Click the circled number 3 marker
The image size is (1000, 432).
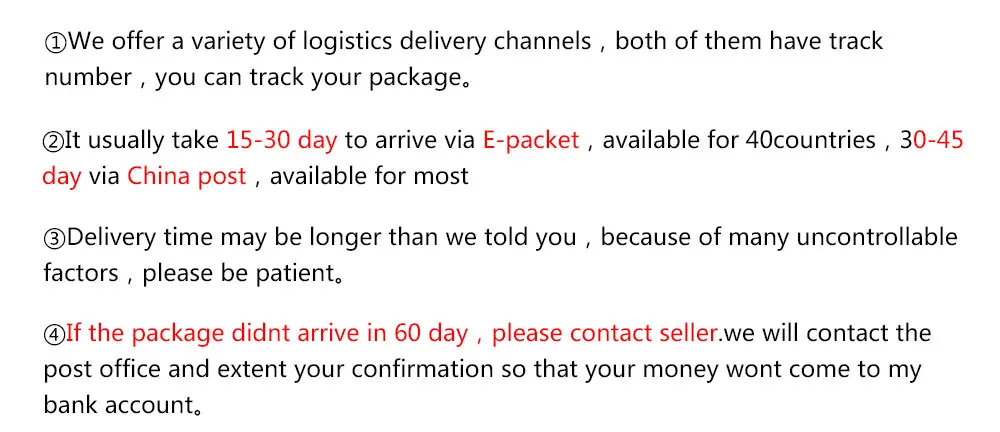tap(55, 239)
